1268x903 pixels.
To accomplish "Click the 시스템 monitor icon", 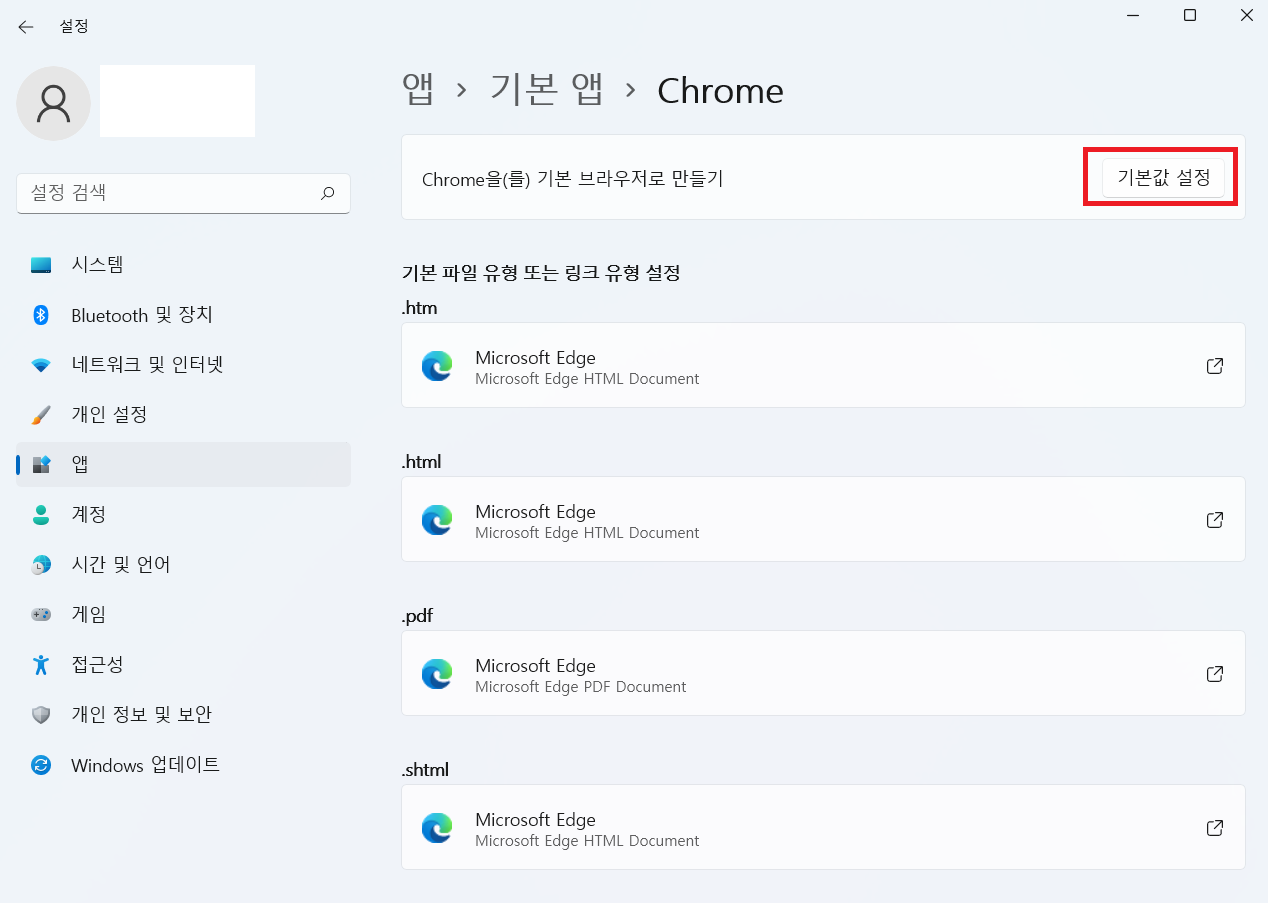I will 41,265.
